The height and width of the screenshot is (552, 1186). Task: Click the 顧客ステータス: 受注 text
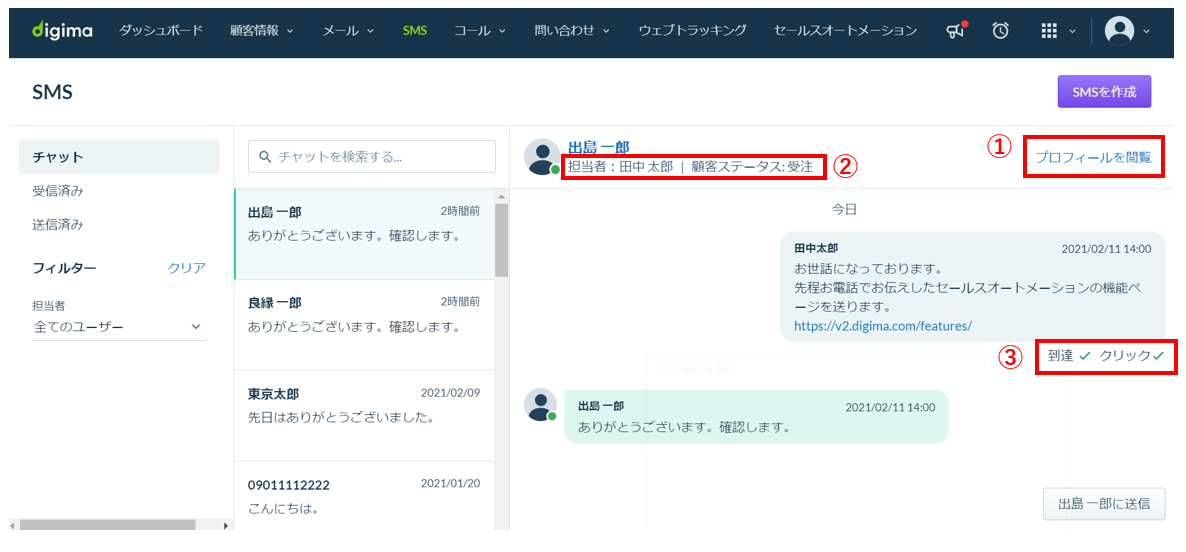click(x=752, y=167)
